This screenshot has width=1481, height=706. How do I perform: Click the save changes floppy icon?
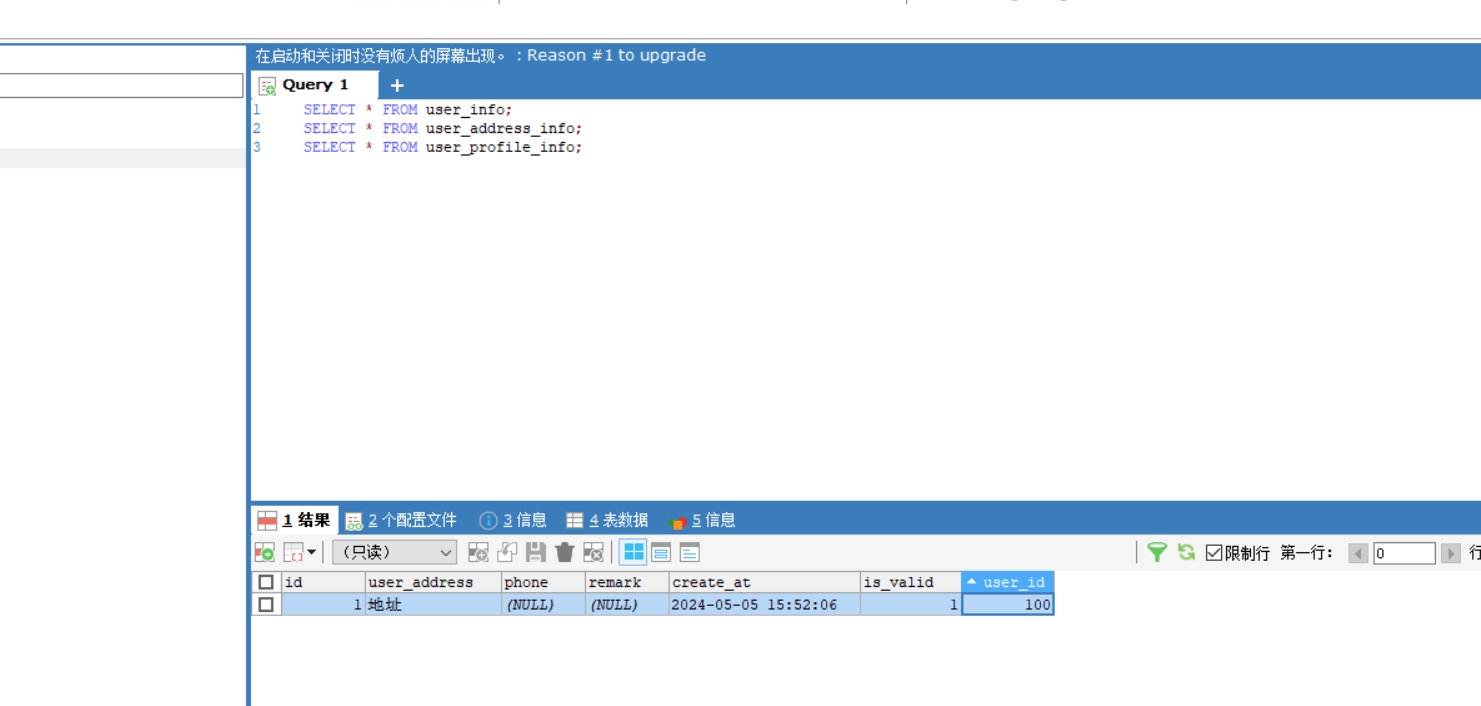536,552
